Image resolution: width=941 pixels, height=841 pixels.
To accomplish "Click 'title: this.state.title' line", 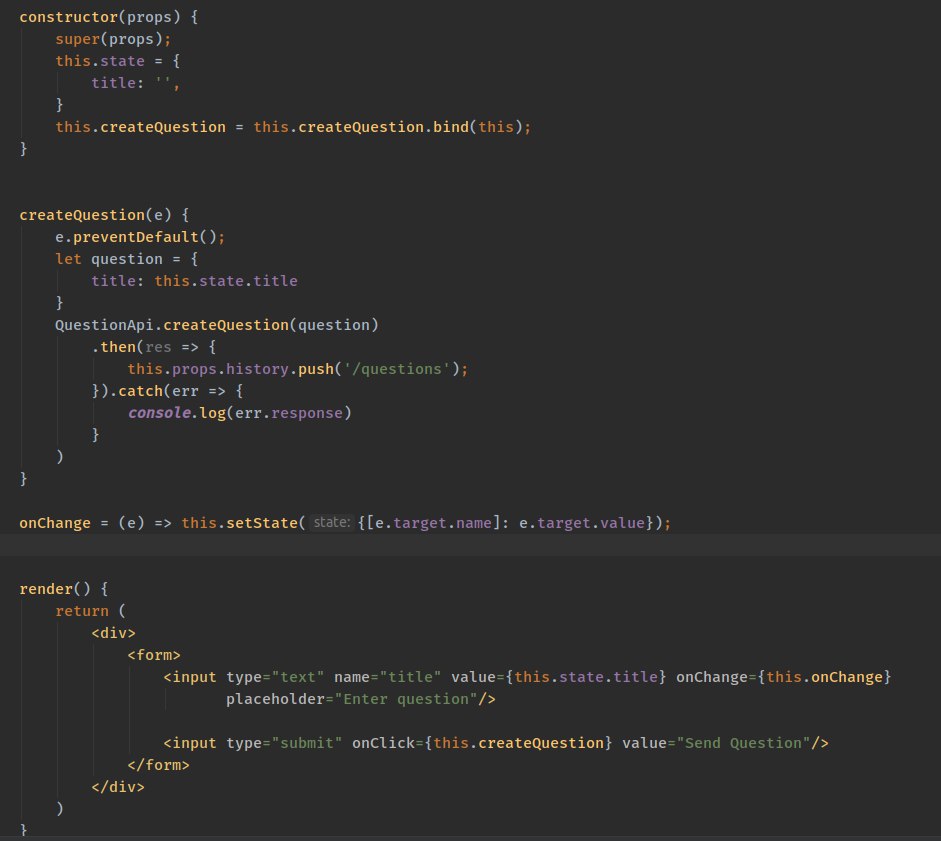I will point(194,281).
